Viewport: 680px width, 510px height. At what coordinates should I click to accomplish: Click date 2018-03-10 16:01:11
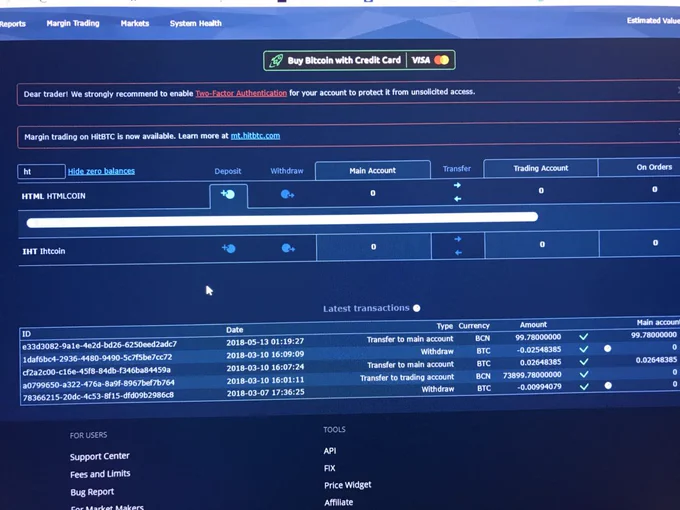(x=265, y=380)
